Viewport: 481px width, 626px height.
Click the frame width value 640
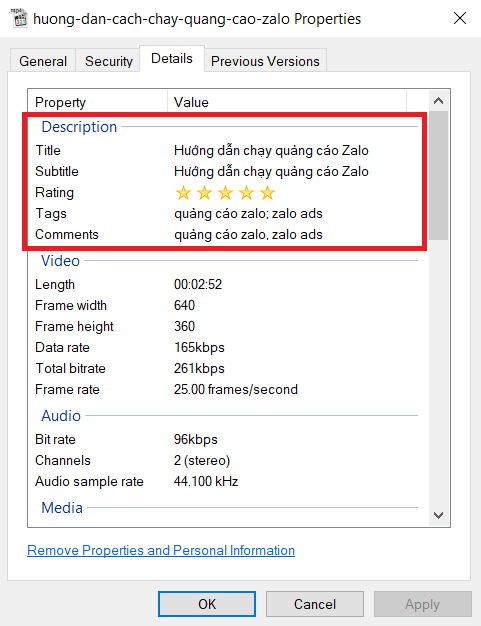(x=184, y=305)
